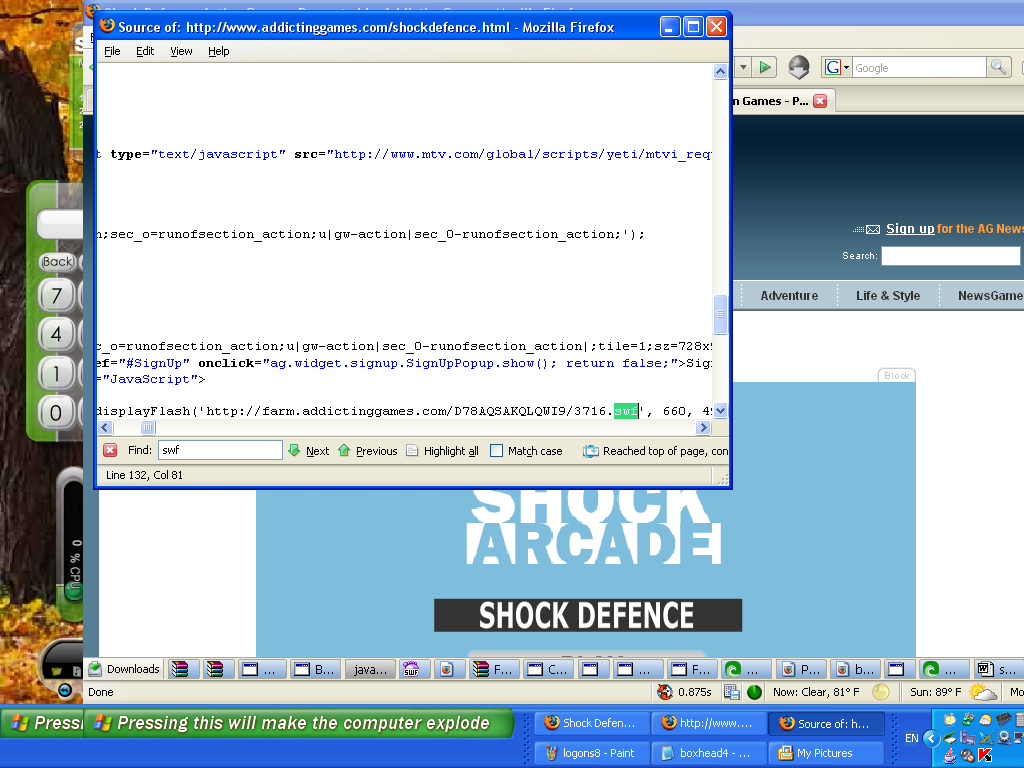Open the Help menu in source viewer
The width and height of the screenshot is (1024, 768).
click(218, 51)
